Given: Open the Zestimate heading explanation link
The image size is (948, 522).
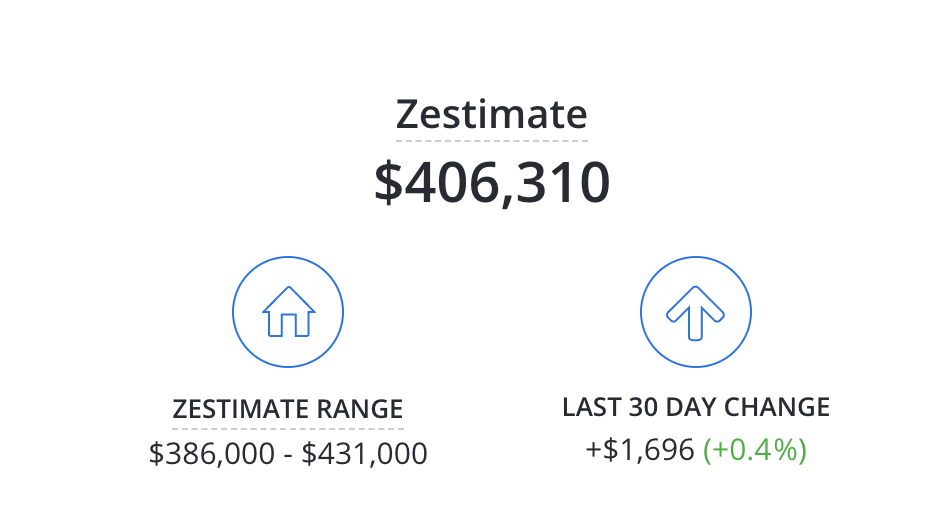Looking at the screenshot, I should point(491,114).
